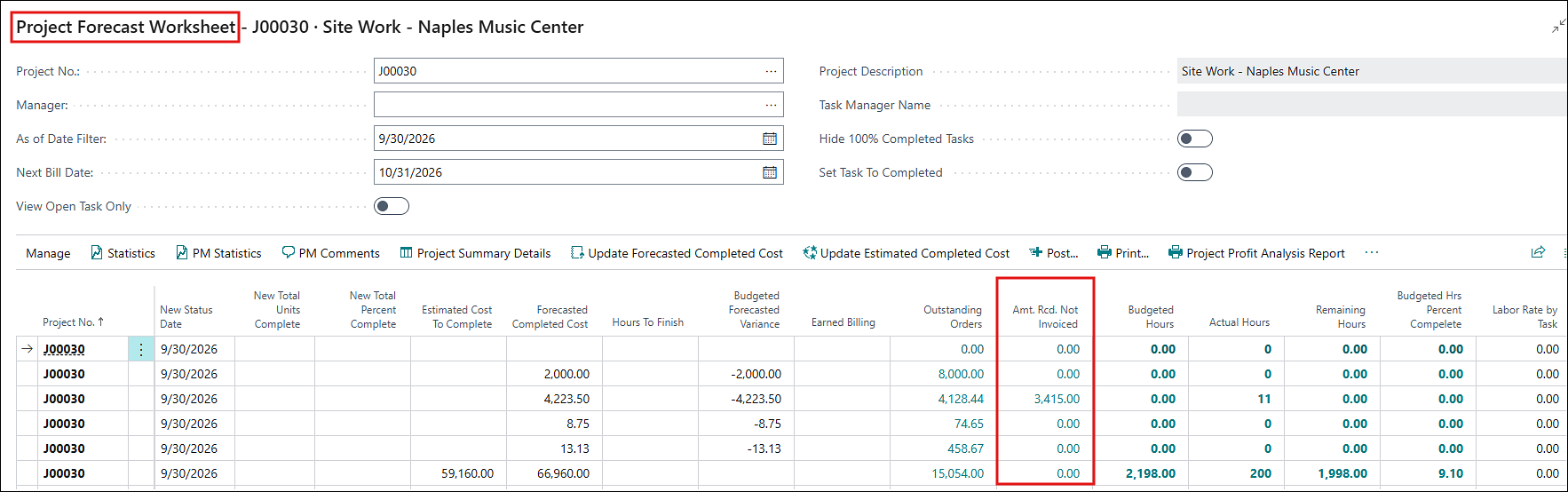Select Actual Hours cell 11
The image size is (1568, 492).
[1264, 399]
